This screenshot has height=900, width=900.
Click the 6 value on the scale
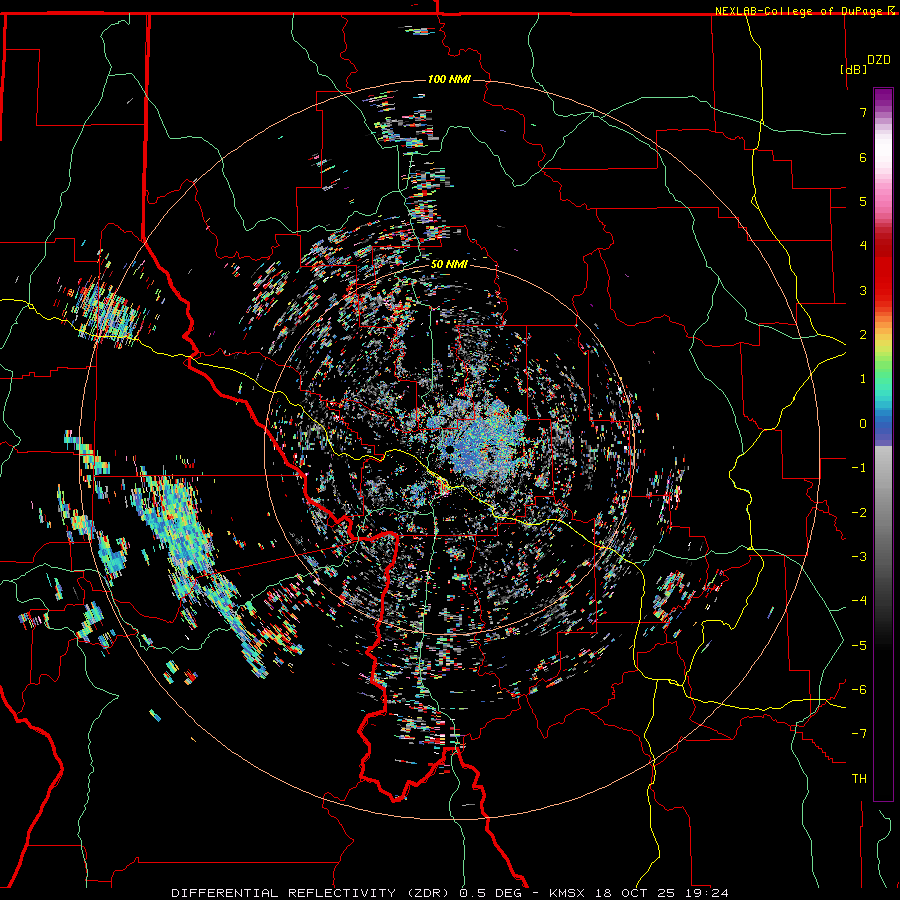point(863,157)
